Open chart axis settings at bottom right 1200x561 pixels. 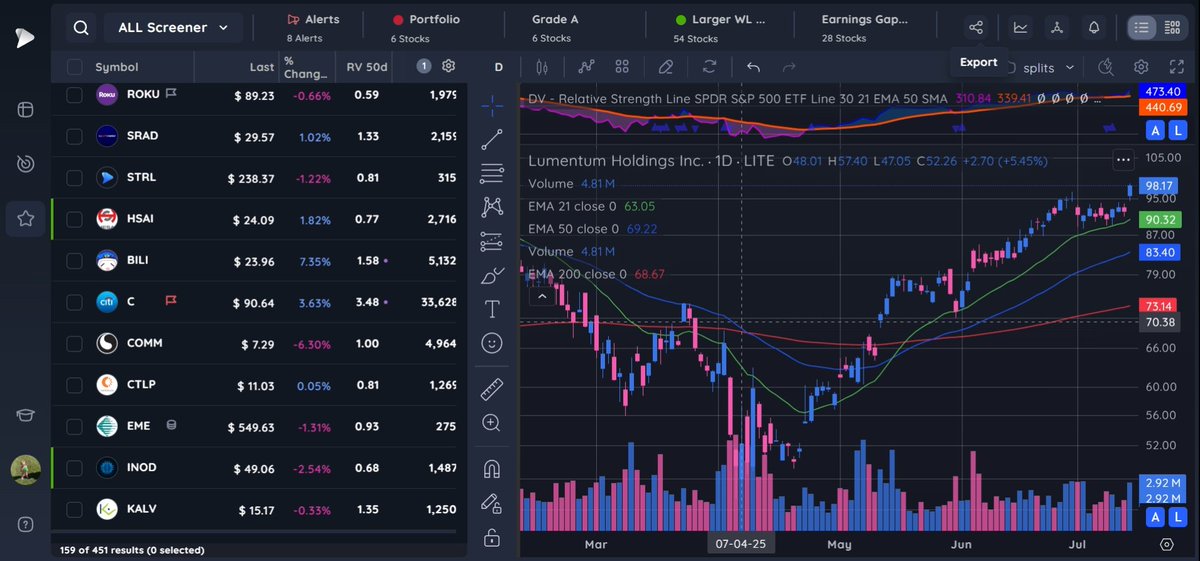[x=1166, y=545]
